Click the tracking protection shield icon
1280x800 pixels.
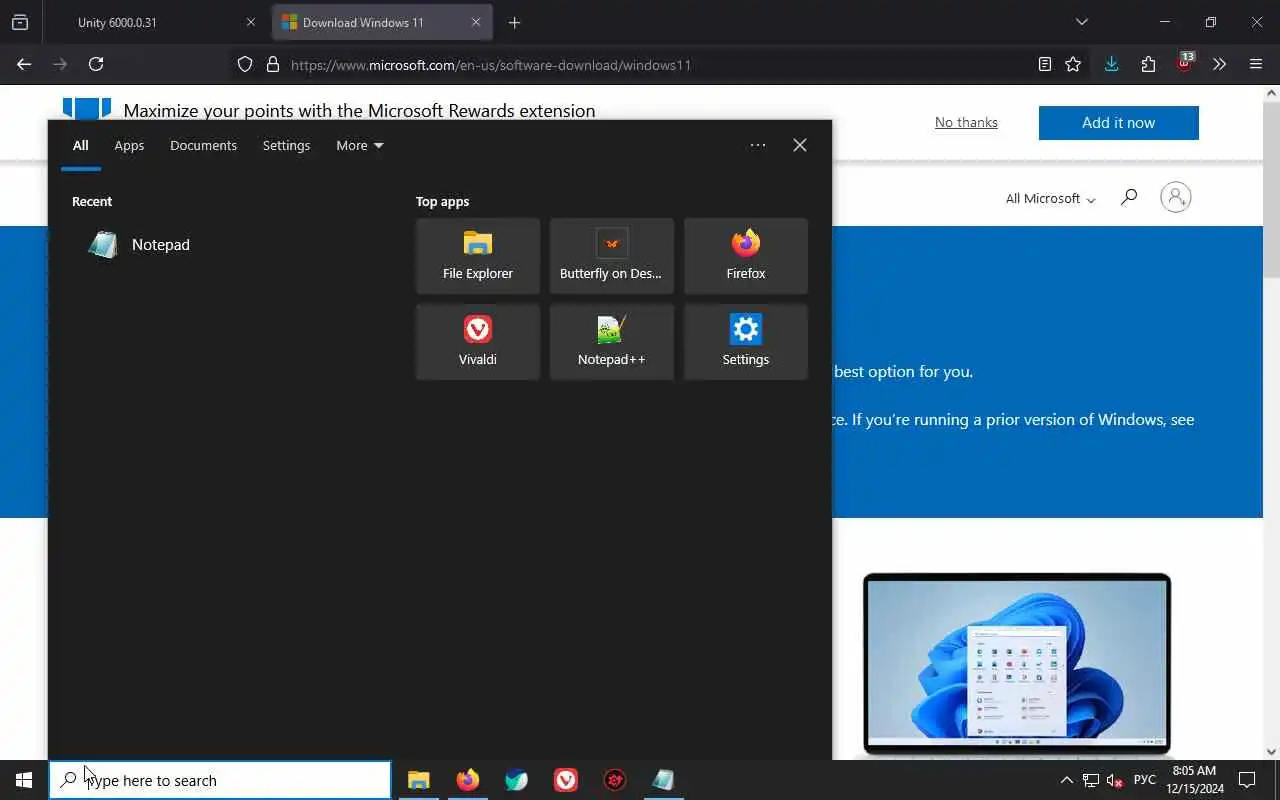pos(245,65)
